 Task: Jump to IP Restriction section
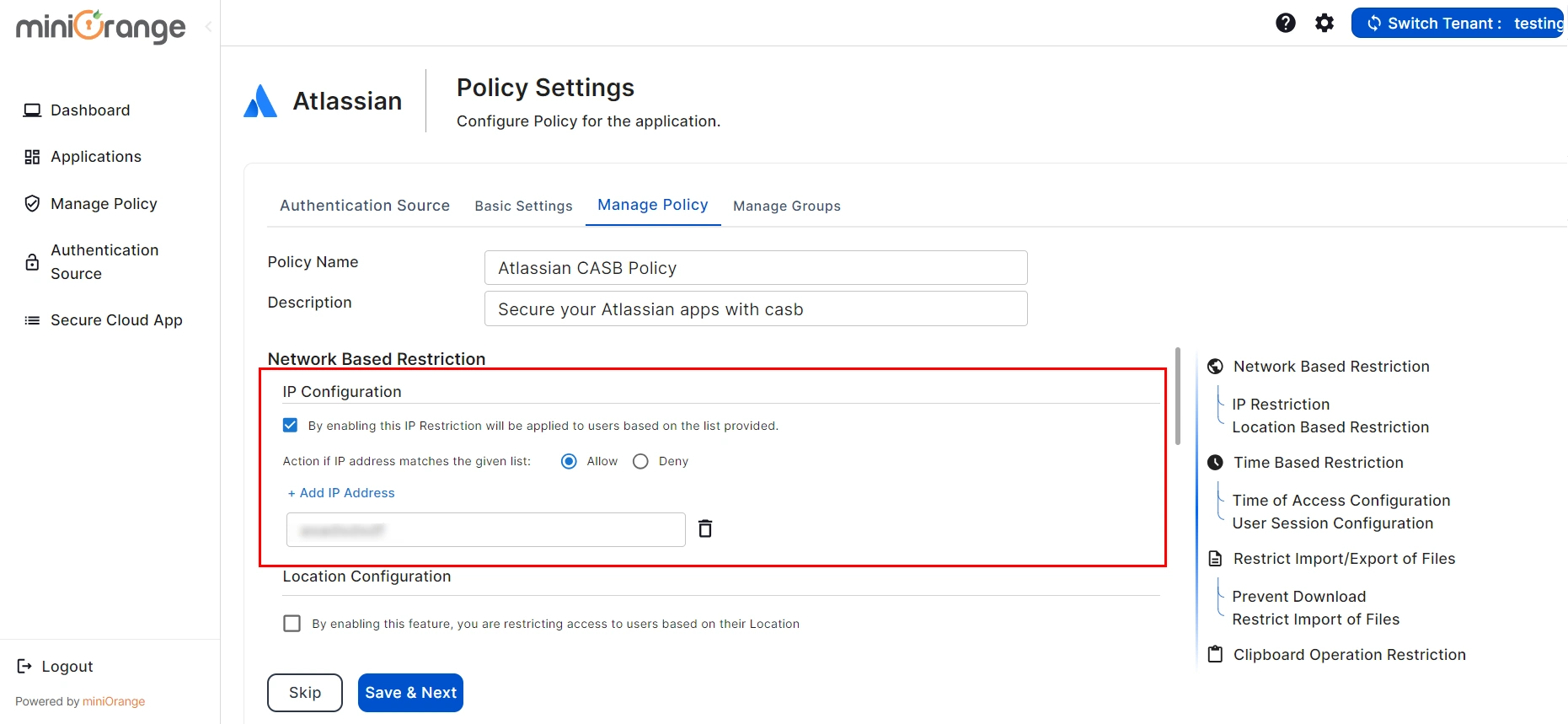(1281, 405)
